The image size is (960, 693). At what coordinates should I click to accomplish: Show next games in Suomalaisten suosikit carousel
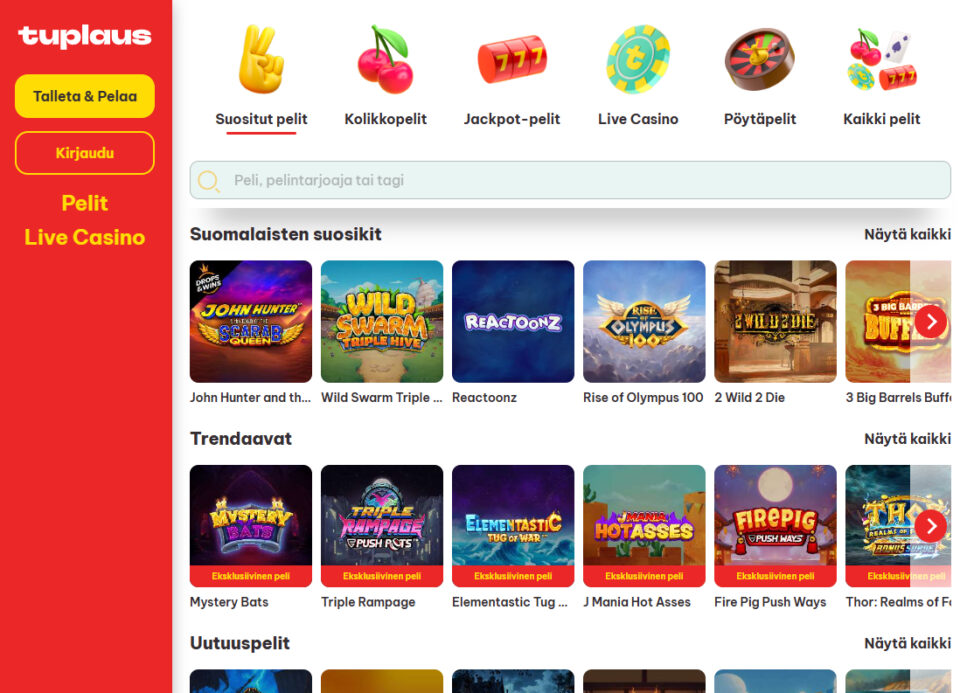click(x=931, y=321)
